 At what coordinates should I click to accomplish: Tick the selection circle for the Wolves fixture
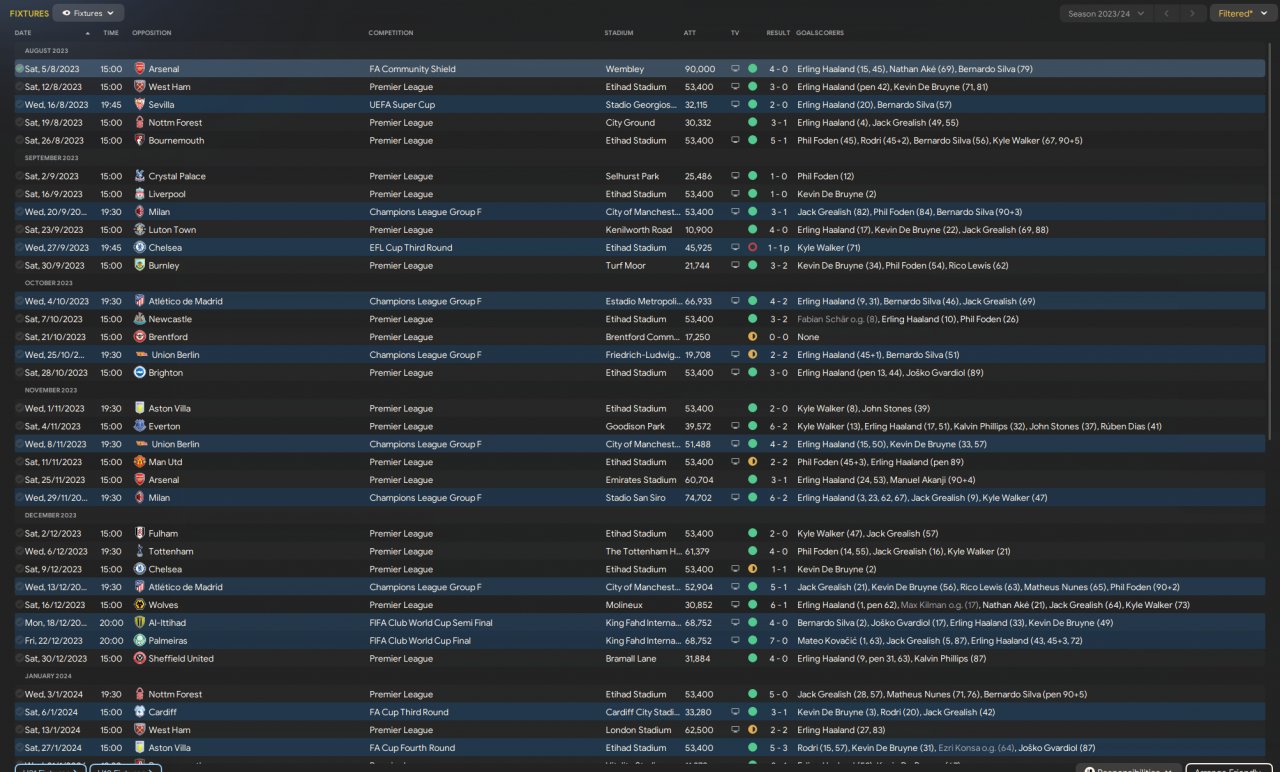click(x=19, y=605)
